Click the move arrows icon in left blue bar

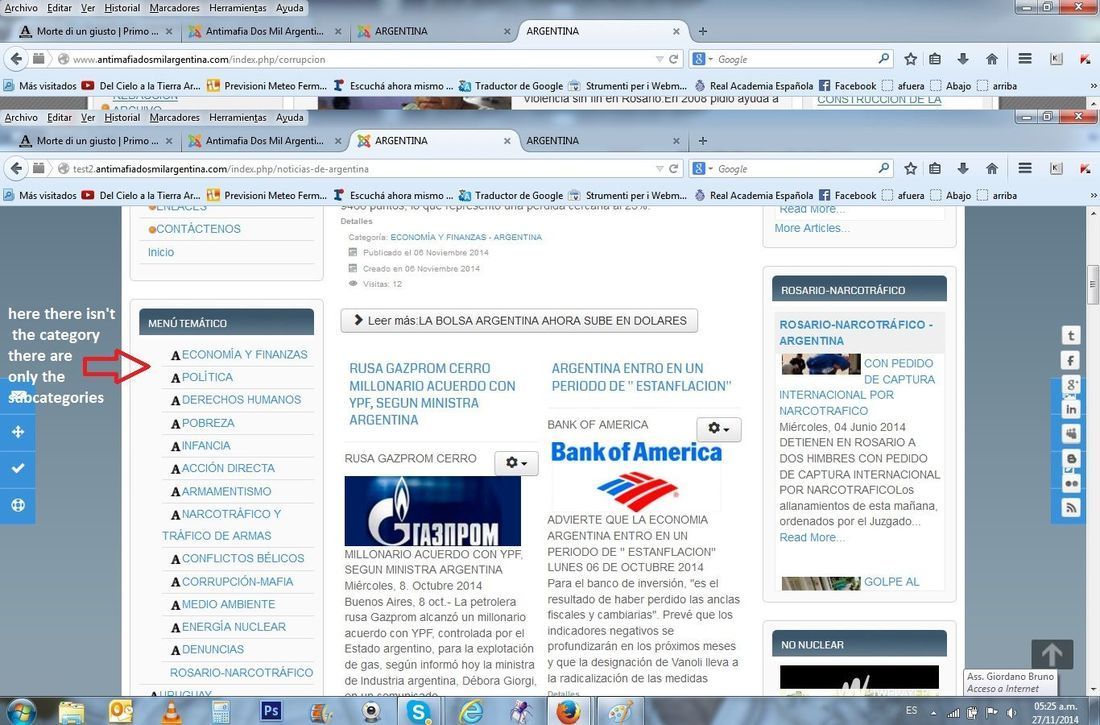coord(18,432)
